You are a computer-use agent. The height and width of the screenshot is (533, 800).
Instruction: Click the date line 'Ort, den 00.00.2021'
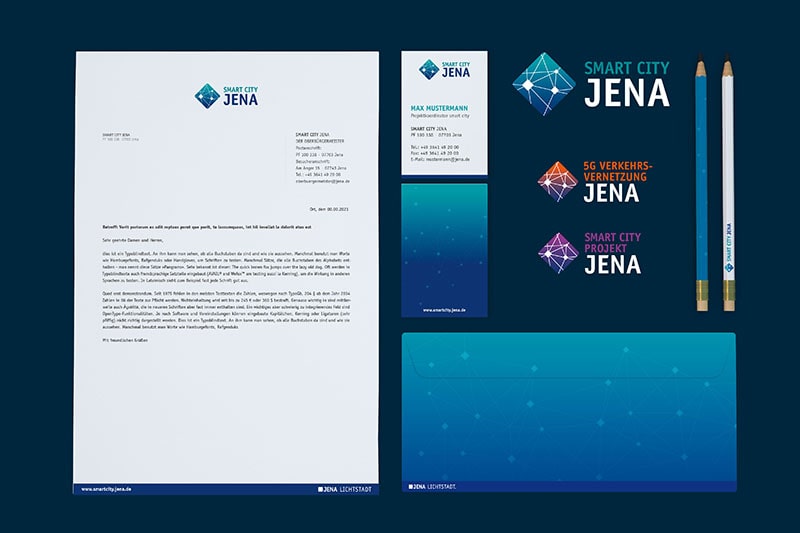pos(329,209)
